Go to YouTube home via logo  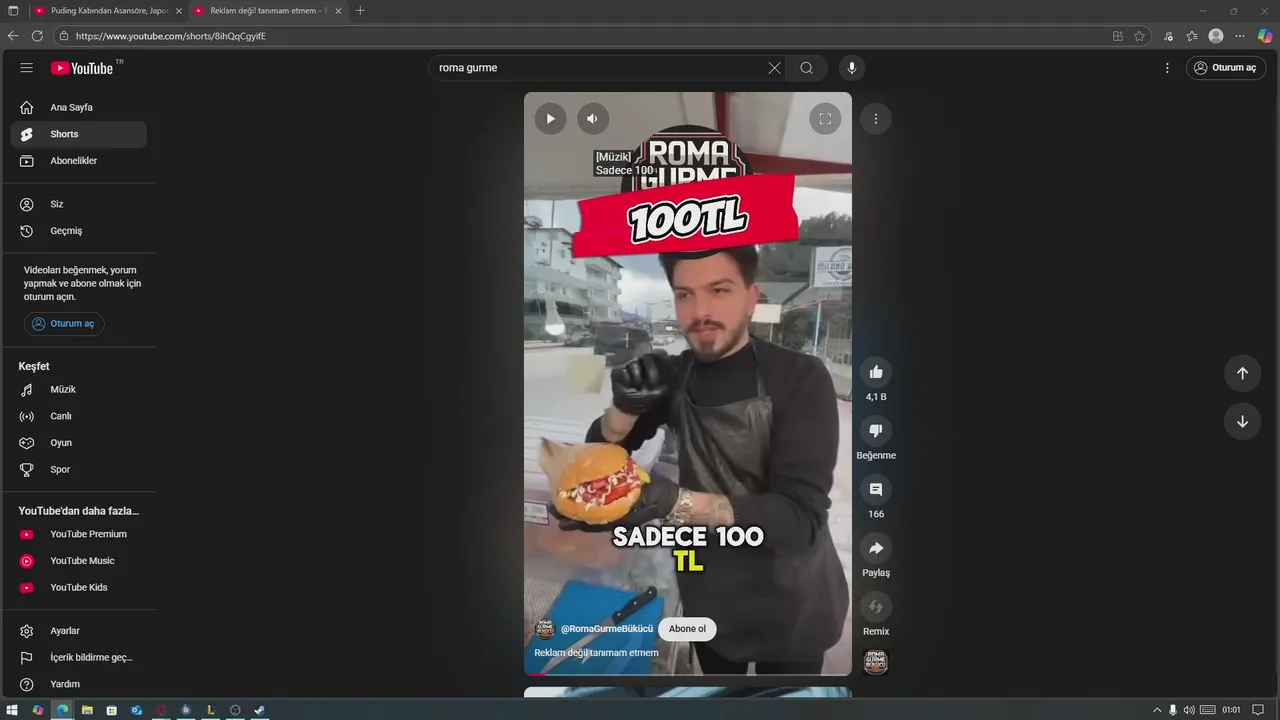tap(82, 68)
